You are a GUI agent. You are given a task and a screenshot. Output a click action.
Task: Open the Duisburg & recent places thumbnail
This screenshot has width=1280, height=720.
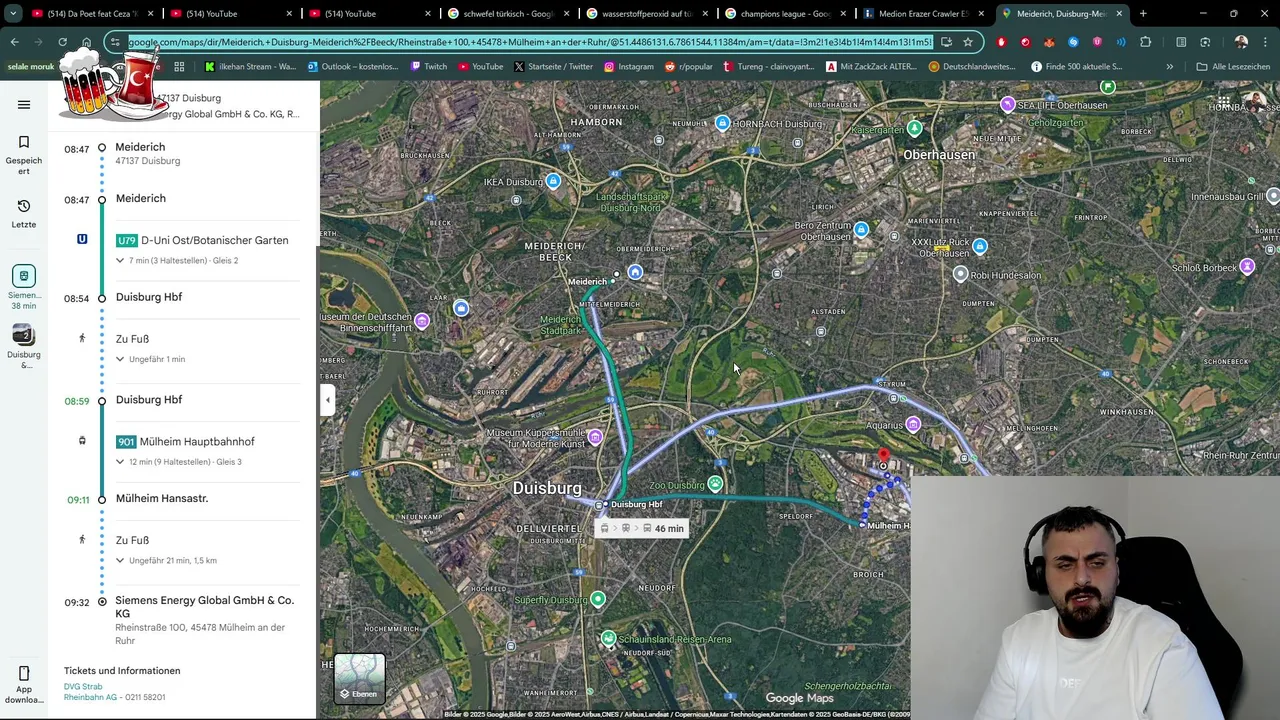24,346
